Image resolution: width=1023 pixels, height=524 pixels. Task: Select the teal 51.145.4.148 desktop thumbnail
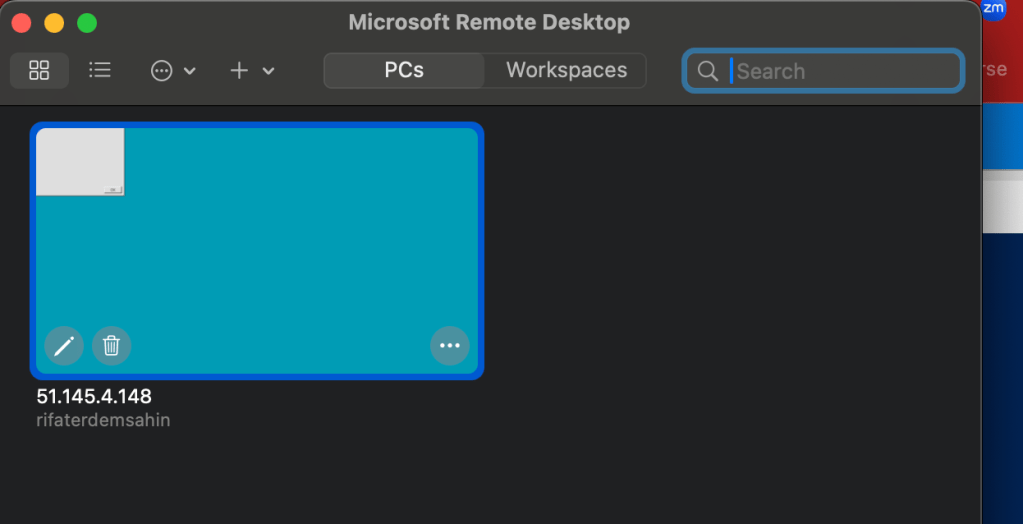257,251
